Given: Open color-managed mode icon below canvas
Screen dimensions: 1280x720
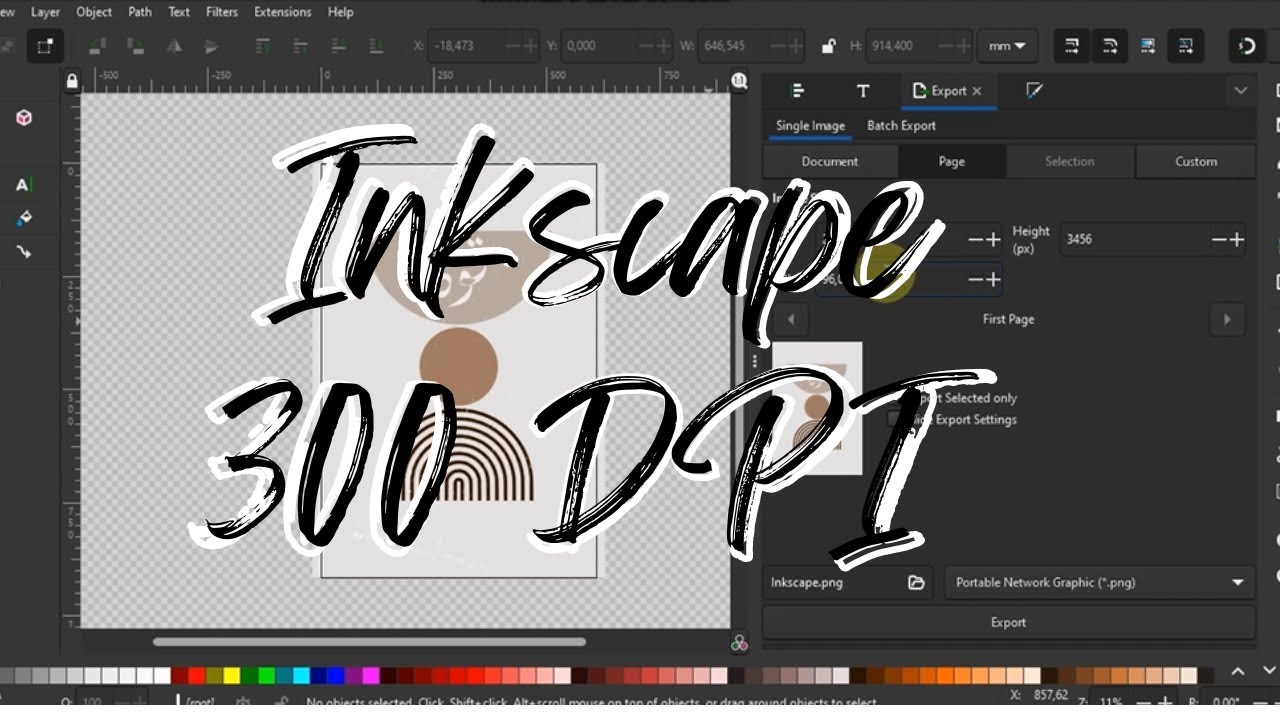Looking at the screenshot, I should click(739, 643).
